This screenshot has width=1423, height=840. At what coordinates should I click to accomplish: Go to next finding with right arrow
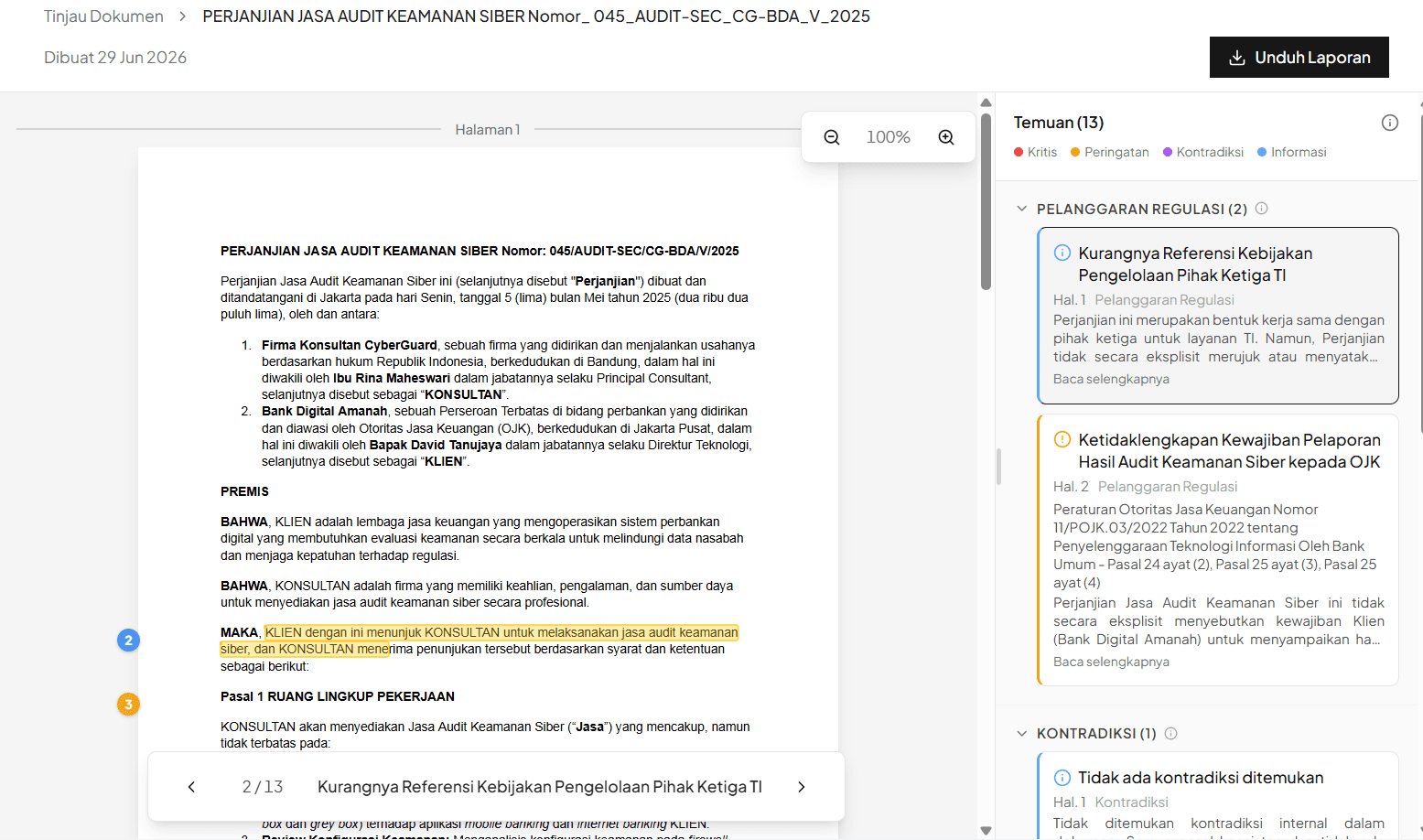click(x=802, y=787)
